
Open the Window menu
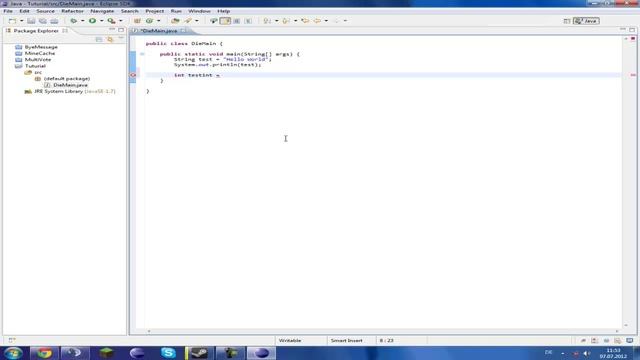point(199,11)
